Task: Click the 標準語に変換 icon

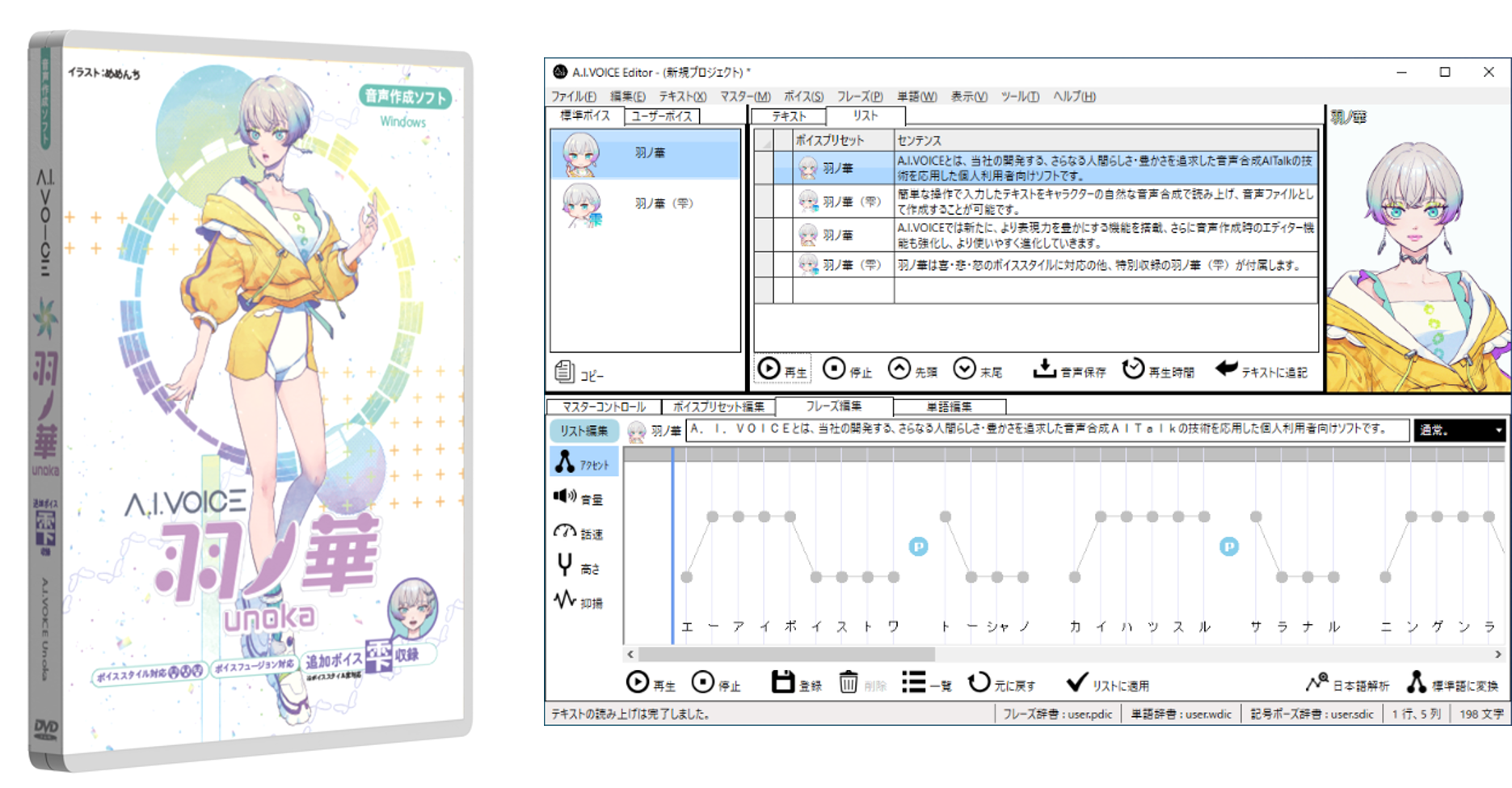Action: (x=1416, y=682)
